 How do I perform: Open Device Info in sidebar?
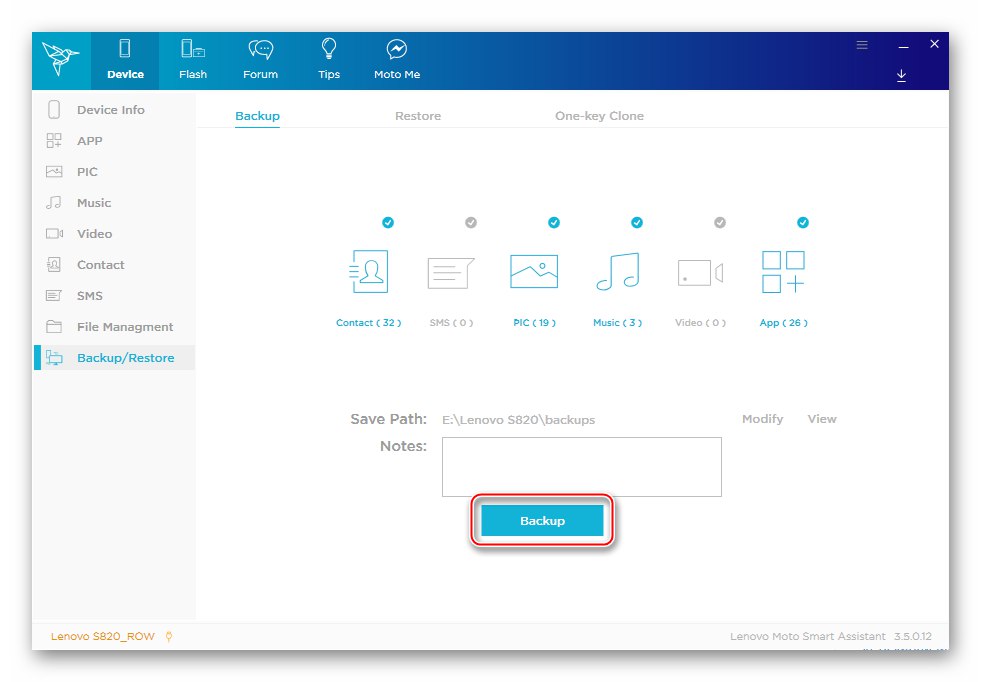111,109
